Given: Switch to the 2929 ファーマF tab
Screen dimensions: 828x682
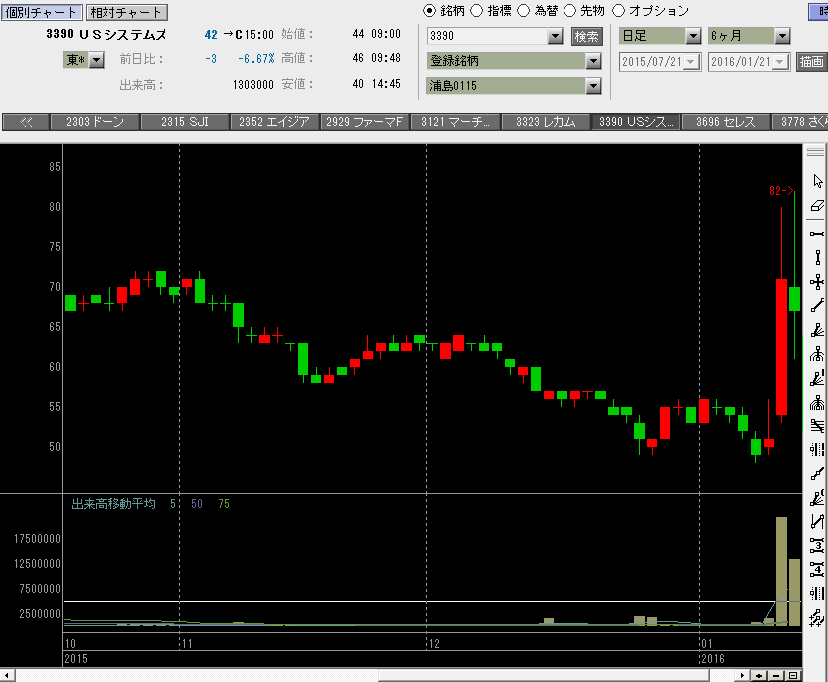Looking at the screenshot, I should 364,122.
